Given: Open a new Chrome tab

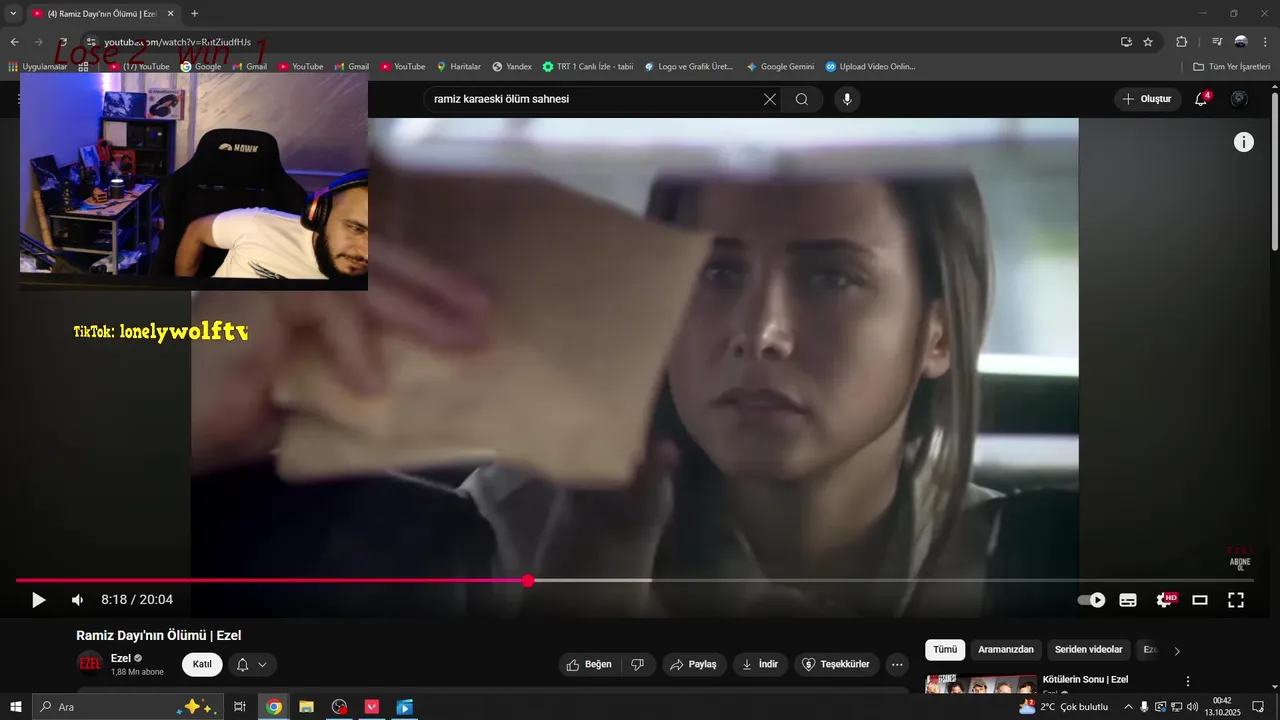Looking at the screenshot, I should point(194,13).
